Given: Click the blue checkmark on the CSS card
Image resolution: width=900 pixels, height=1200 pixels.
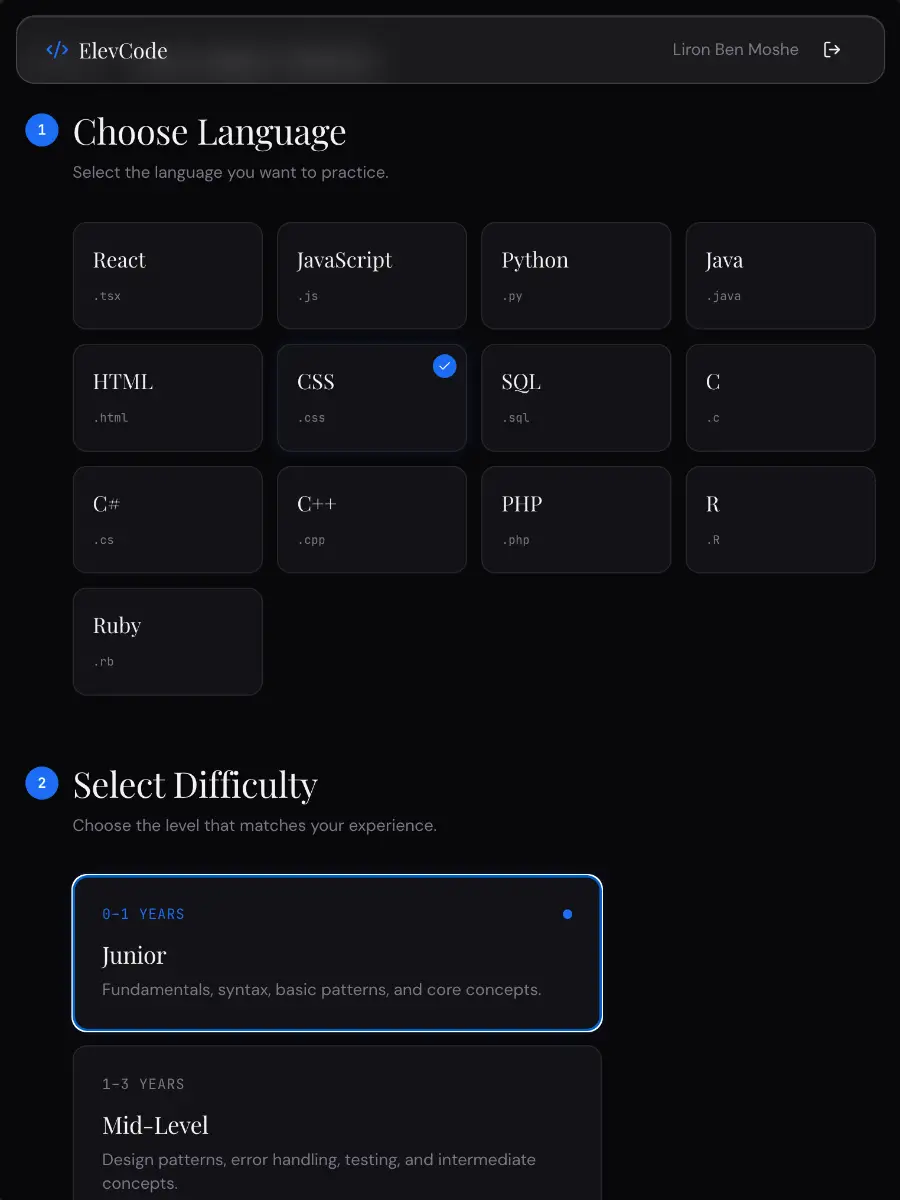Looking at the screenshot, I should pos(445,366).
